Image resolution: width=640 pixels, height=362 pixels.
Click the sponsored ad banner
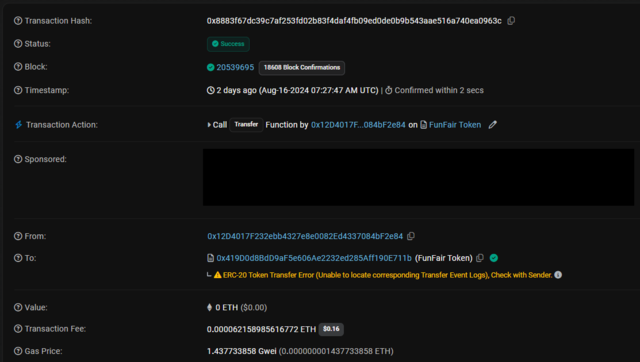[418, 177]
